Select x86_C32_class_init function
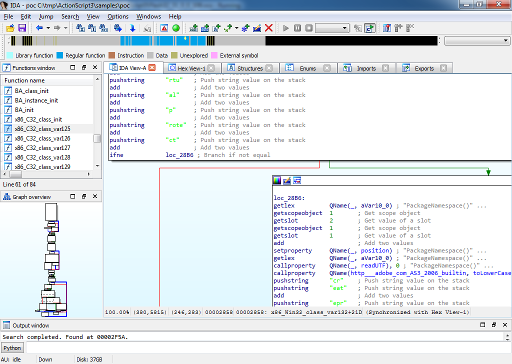Screen dimensions: 512x364 [38, 119]
